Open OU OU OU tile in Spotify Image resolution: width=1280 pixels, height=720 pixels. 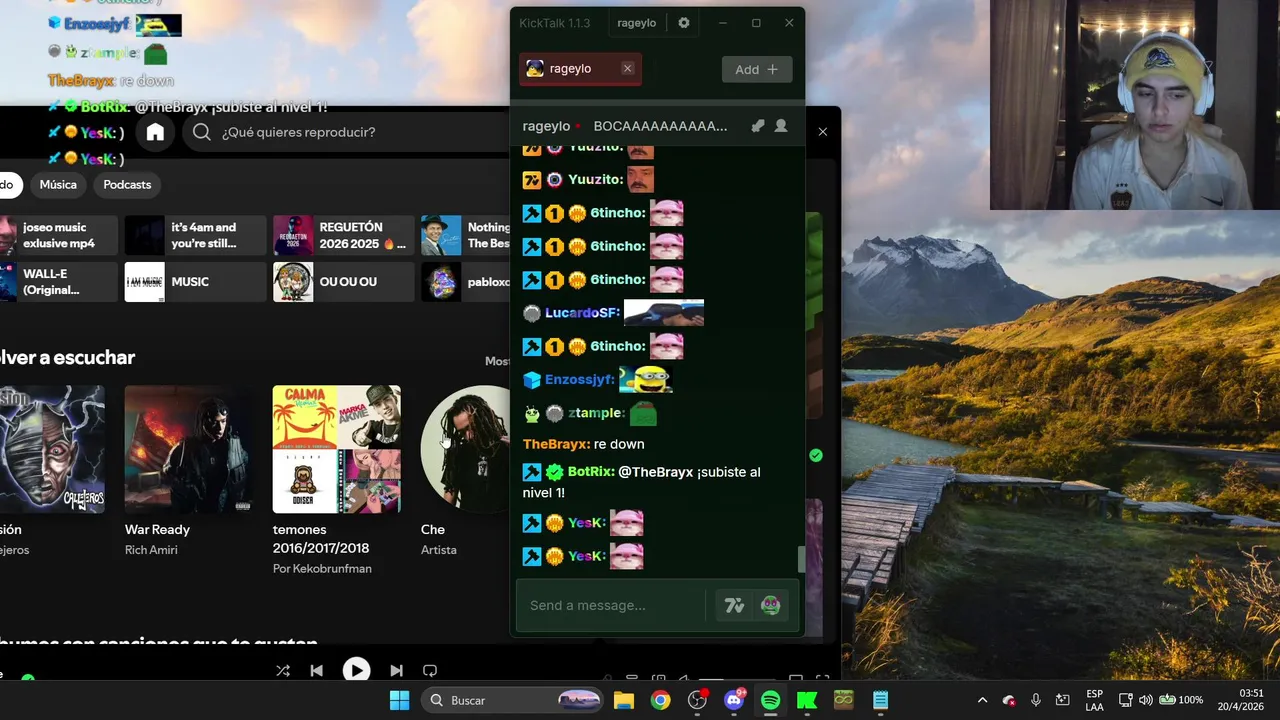[343, 282]
